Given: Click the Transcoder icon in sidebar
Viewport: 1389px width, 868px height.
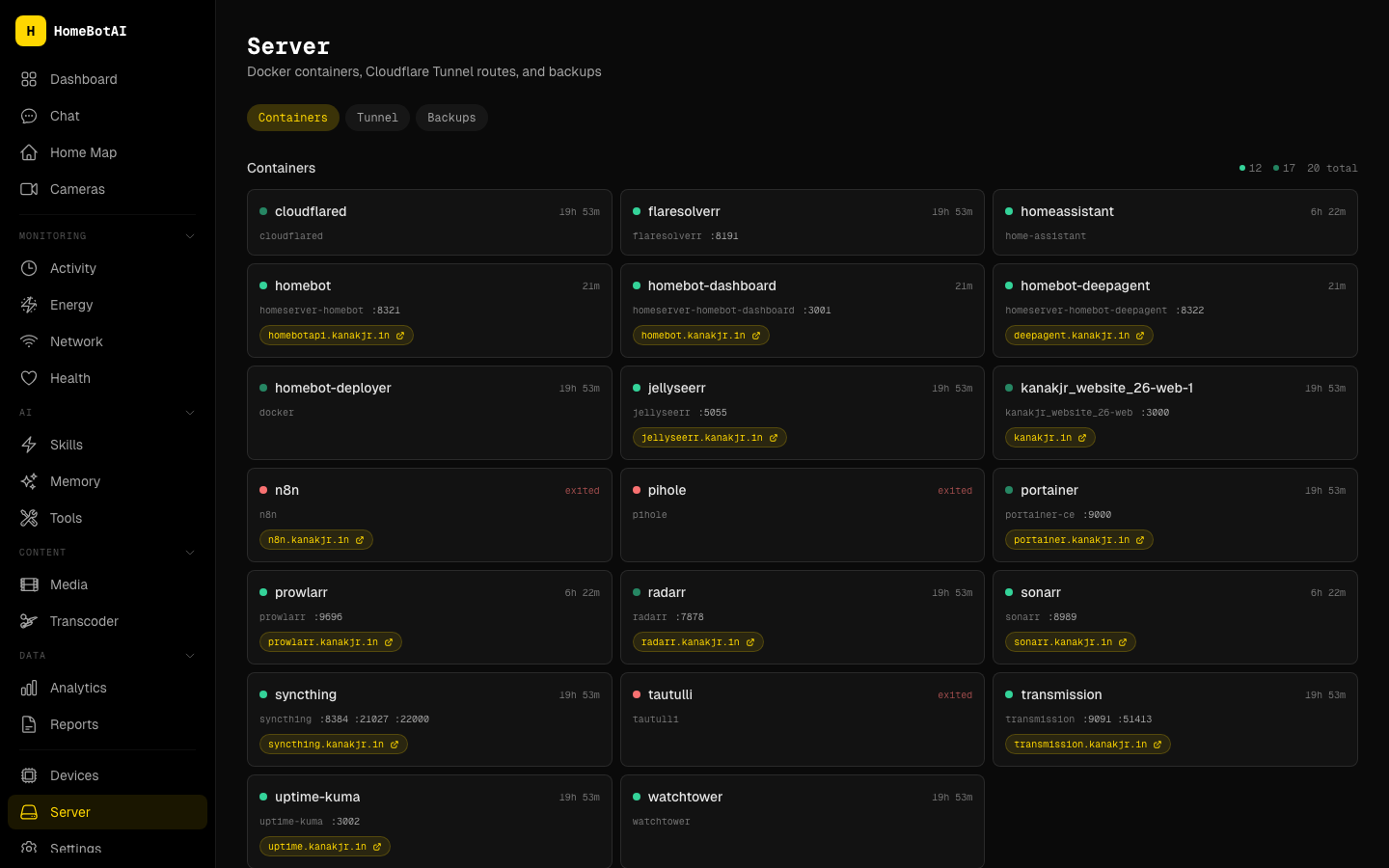Looking at the screenshot, I should tap(29, 621).
